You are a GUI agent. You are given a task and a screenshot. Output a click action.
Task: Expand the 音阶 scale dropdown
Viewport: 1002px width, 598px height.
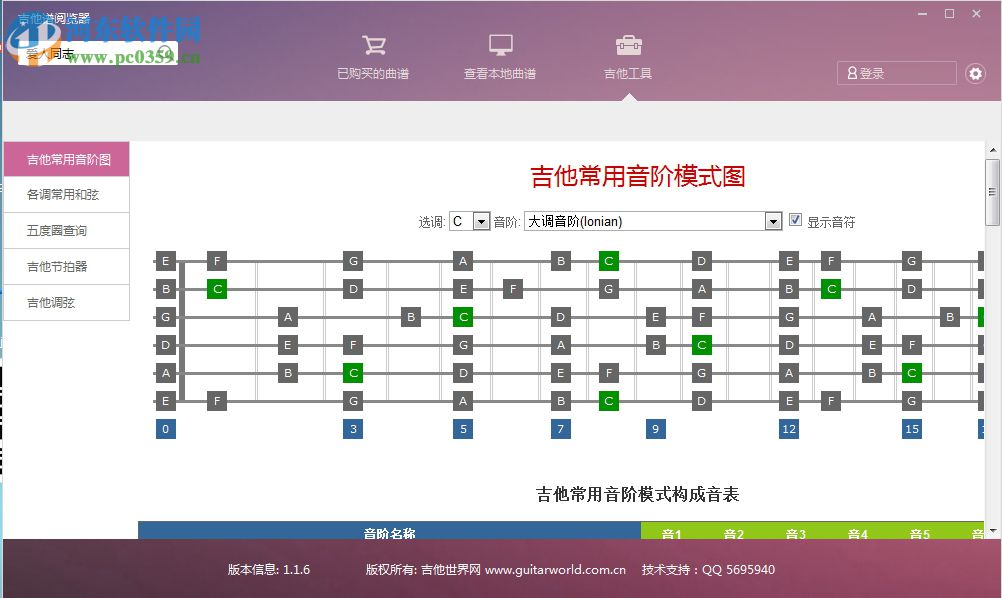coord(773,221)
